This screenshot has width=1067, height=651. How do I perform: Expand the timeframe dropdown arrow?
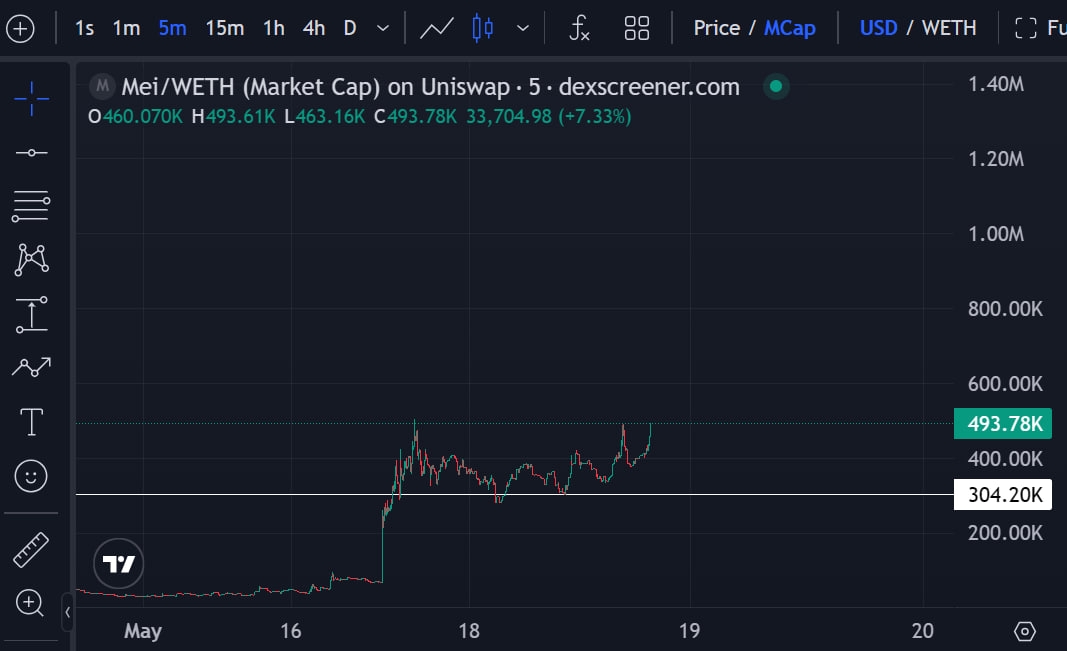pyautogui.click(x=383, y=29)
